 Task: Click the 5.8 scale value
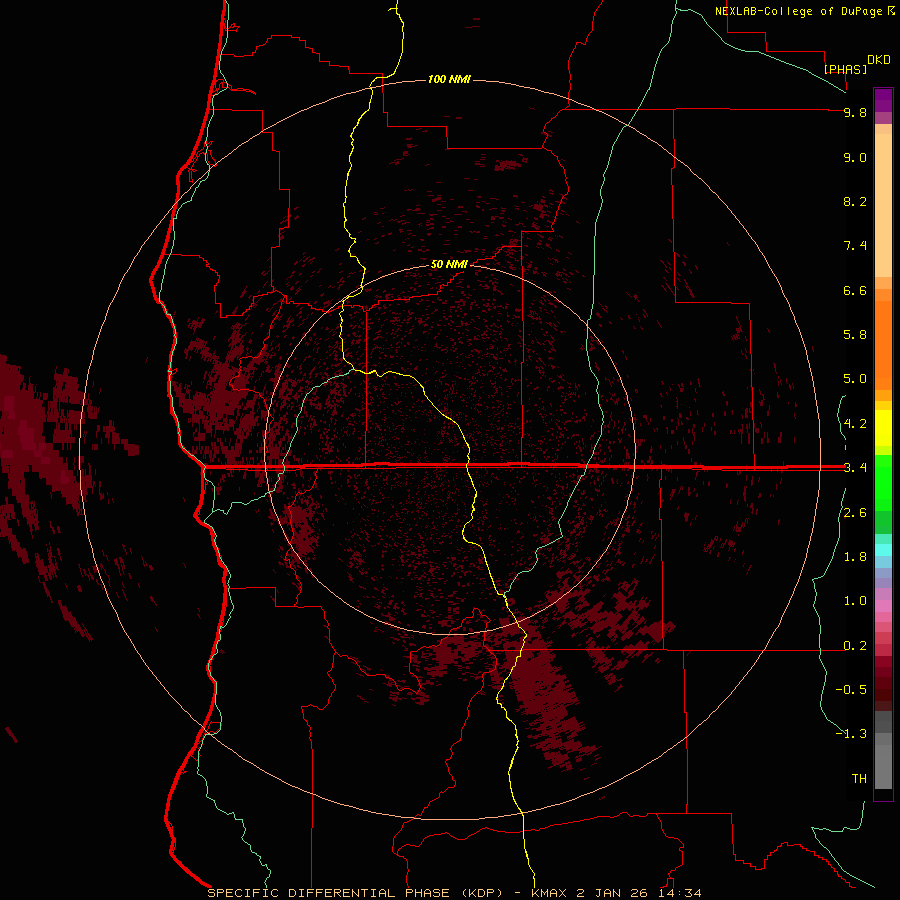point(855,334)
